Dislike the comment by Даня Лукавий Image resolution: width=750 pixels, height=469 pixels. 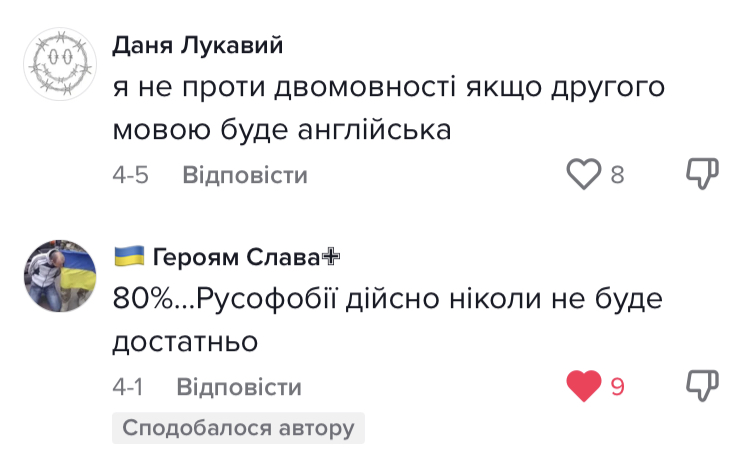702,174
